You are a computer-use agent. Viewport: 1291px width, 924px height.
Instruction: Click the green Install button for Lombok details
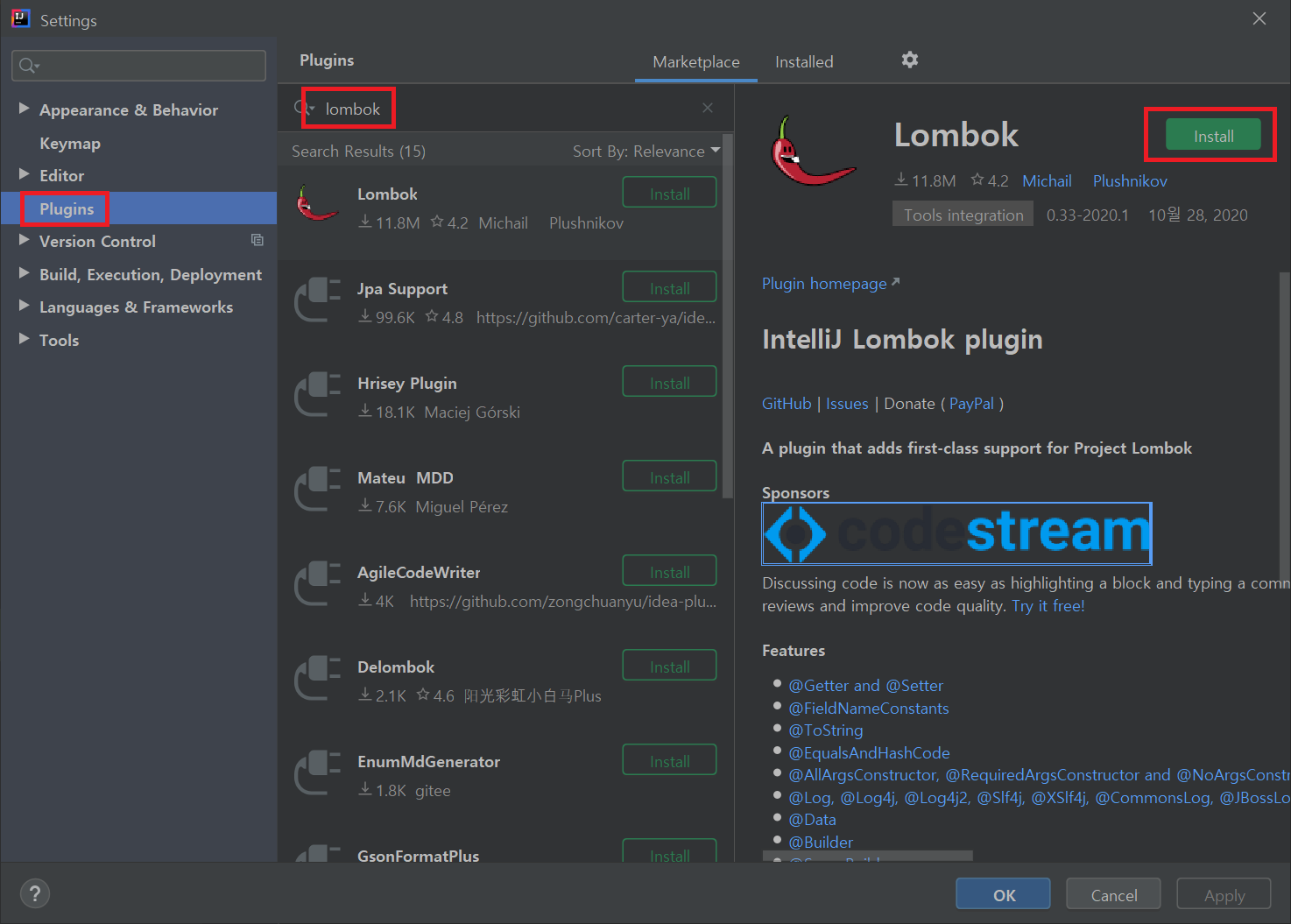coord(1213,136)
